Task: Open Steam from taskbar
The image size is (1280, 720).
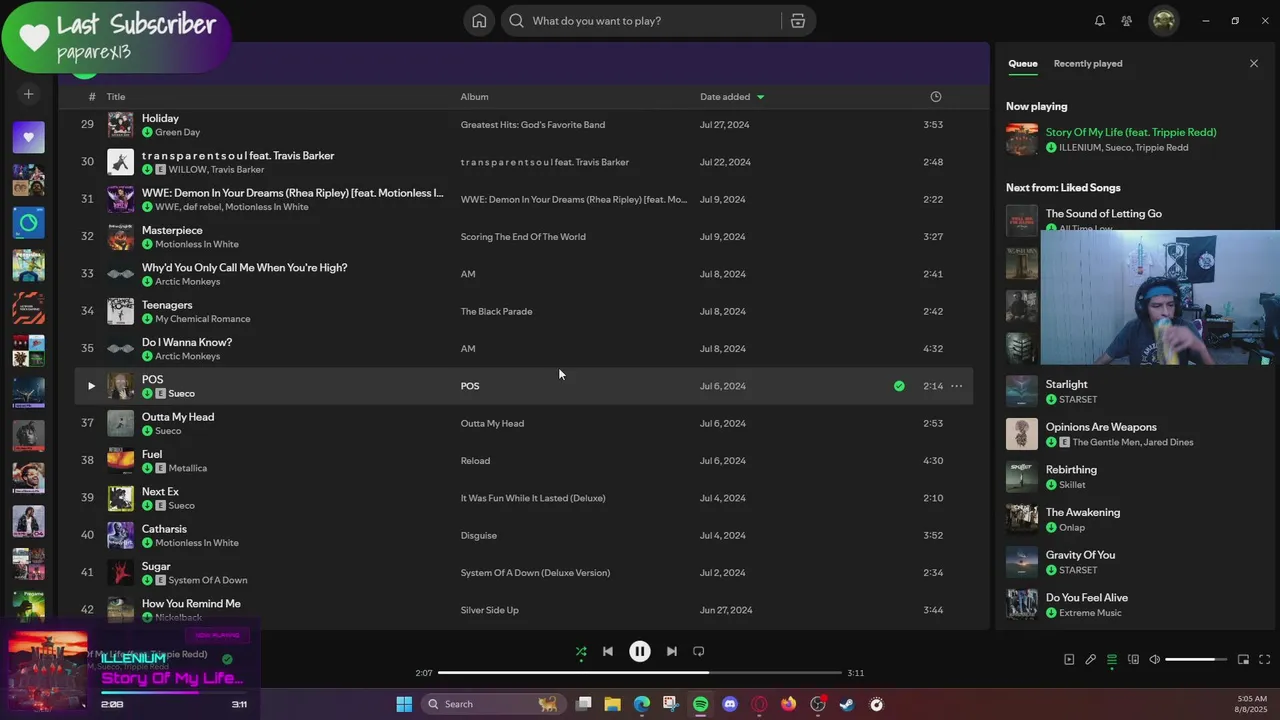Action: coord(847,704)
